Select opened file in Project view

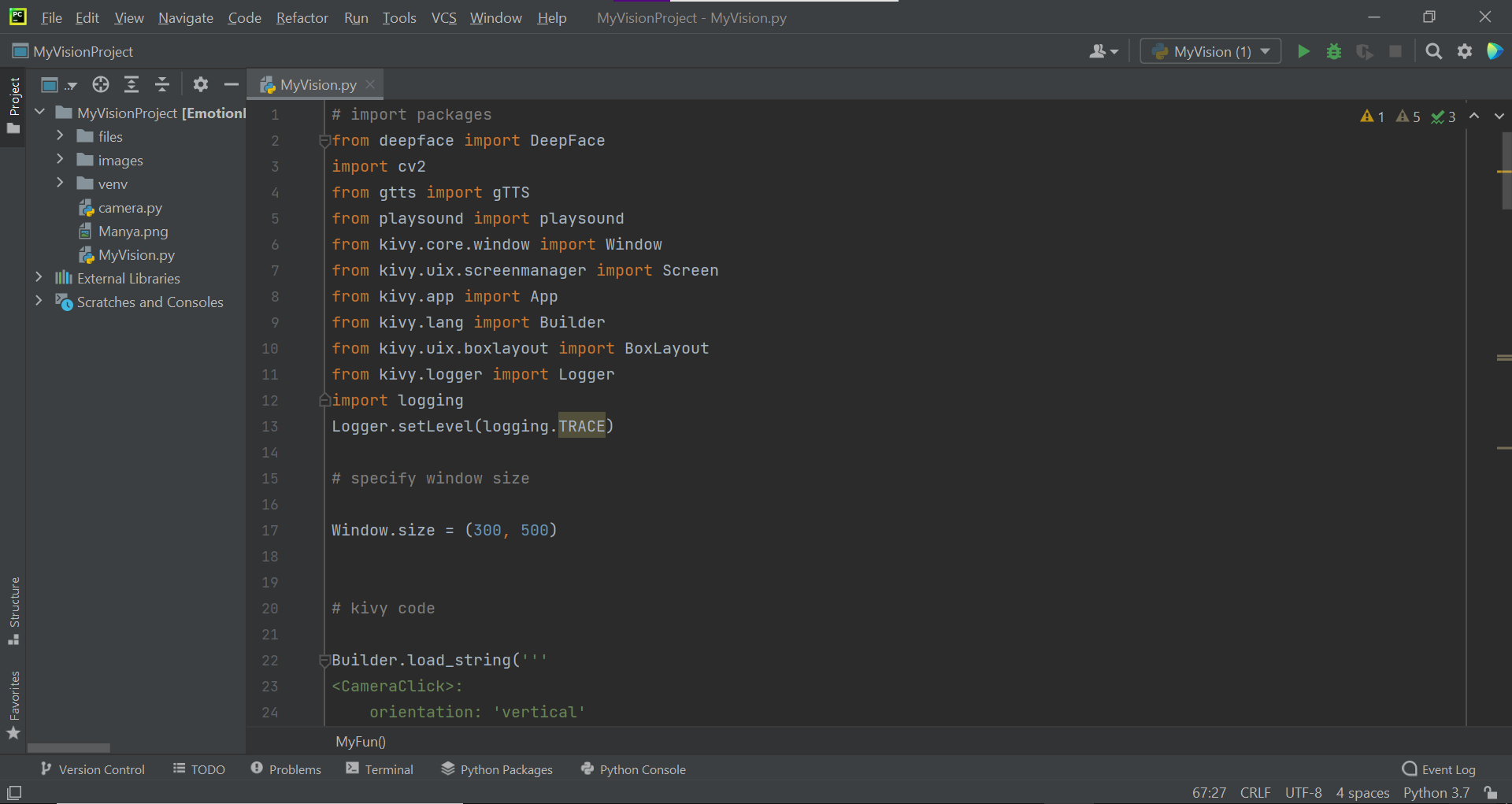coord(100,84)
